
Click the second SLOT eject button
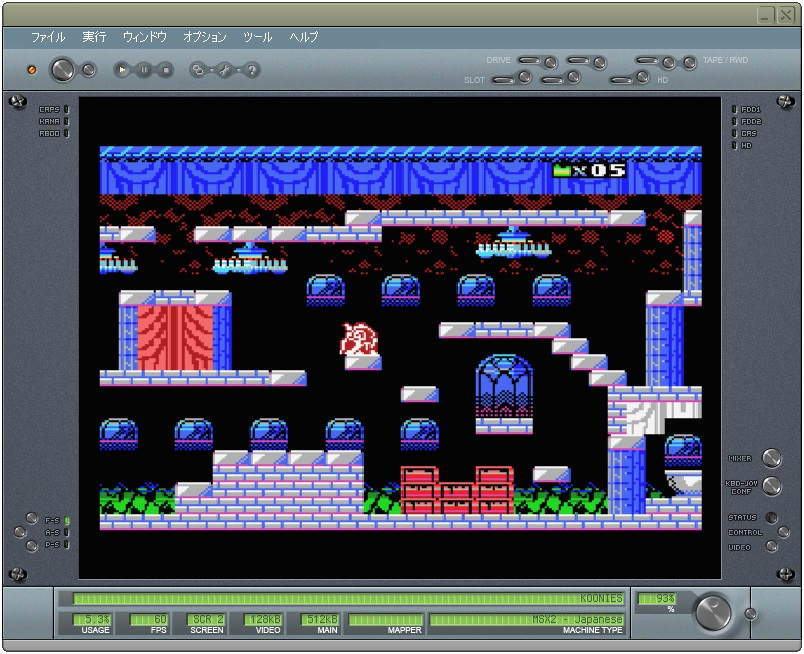(x=574, y=77)
